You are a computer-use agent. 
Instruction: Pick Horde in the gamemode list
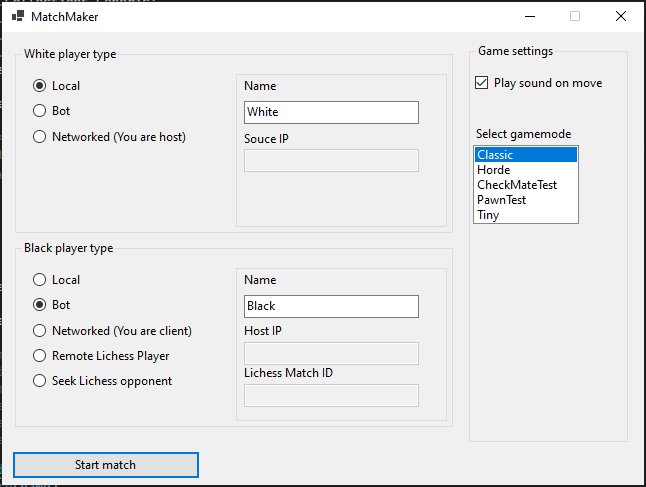pyautogui.click(x=526, y=170)
